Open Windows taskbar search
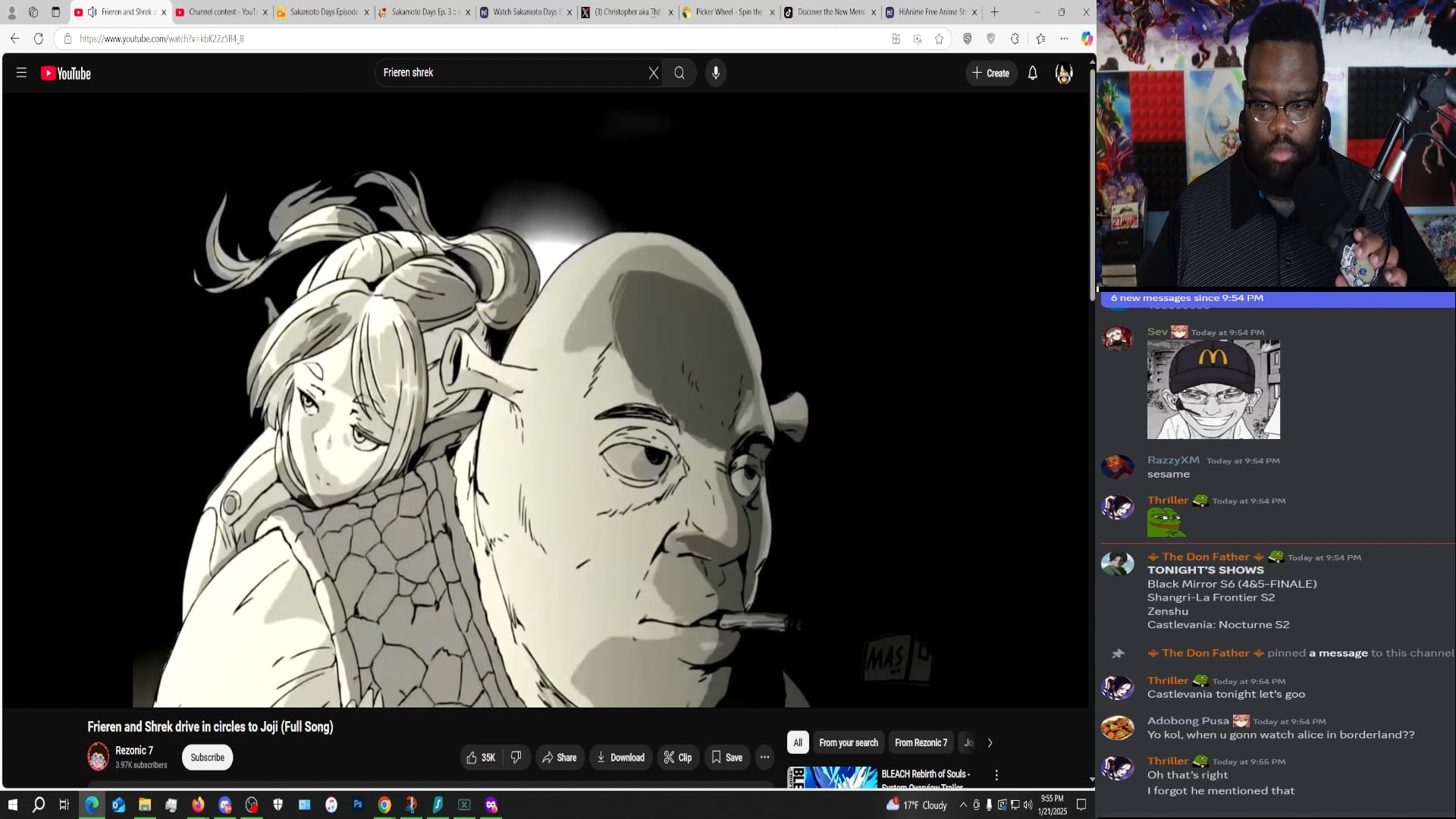The height and width of the screenshot is (819, 1456). pyautogui.click(x=39, y=805)
